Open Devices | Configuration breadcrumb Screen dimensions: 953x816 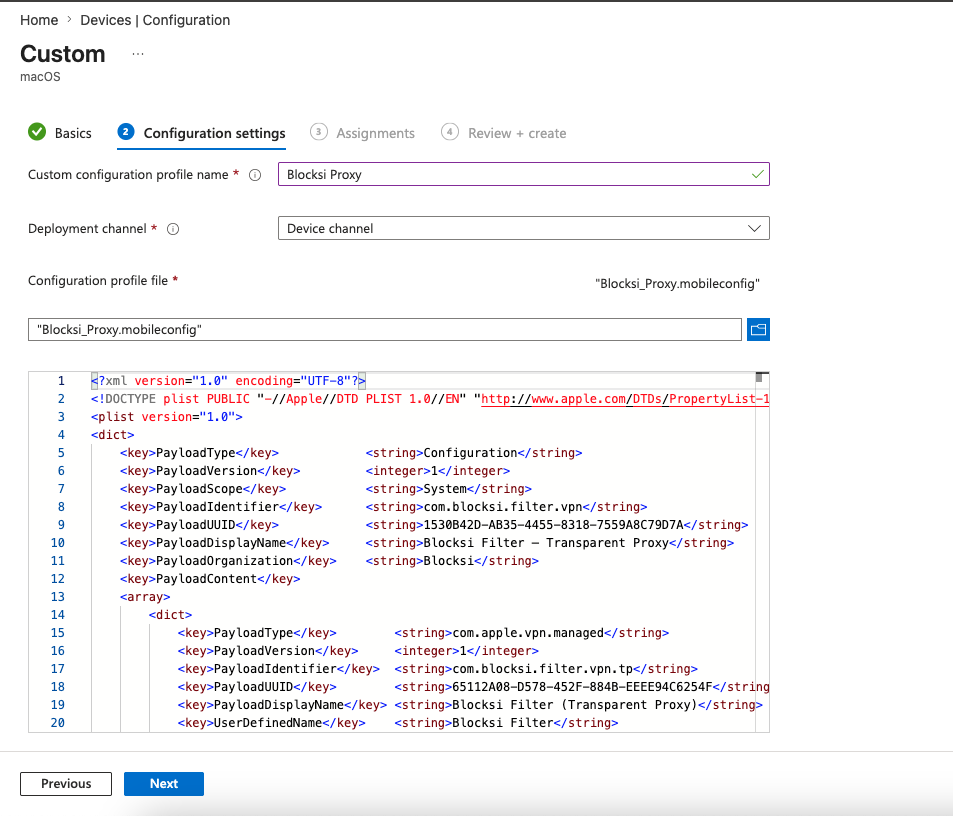point(155,20)
